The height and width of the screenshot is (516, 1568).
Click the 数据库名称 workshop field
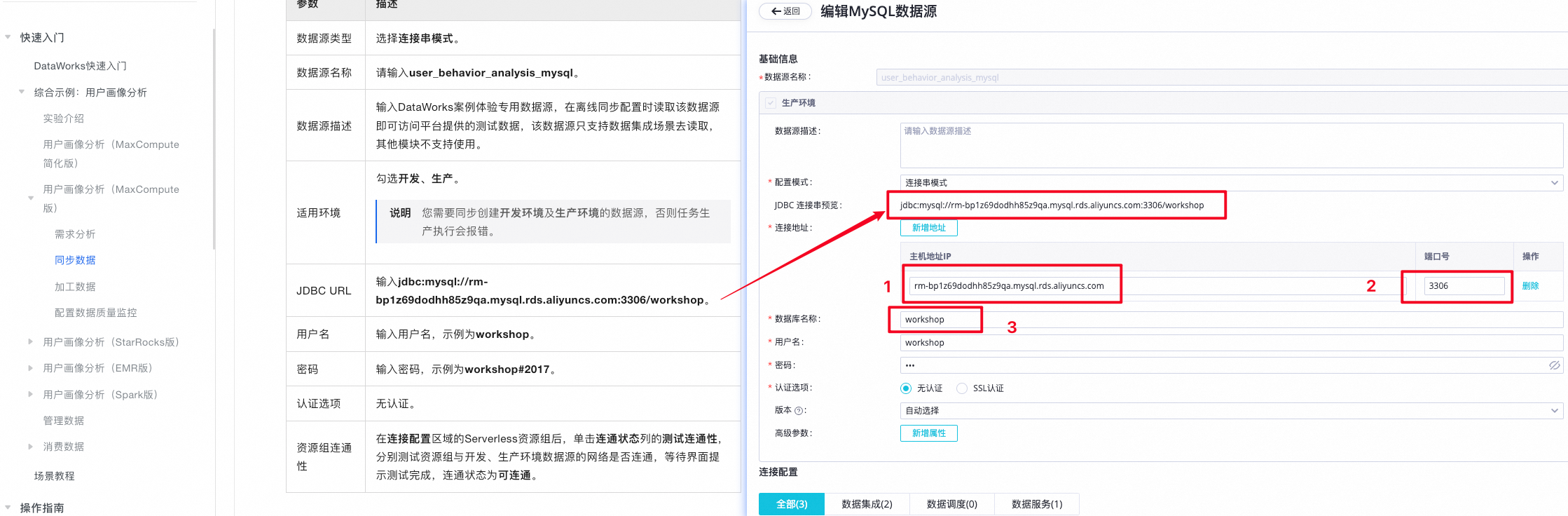(1231, 320)
